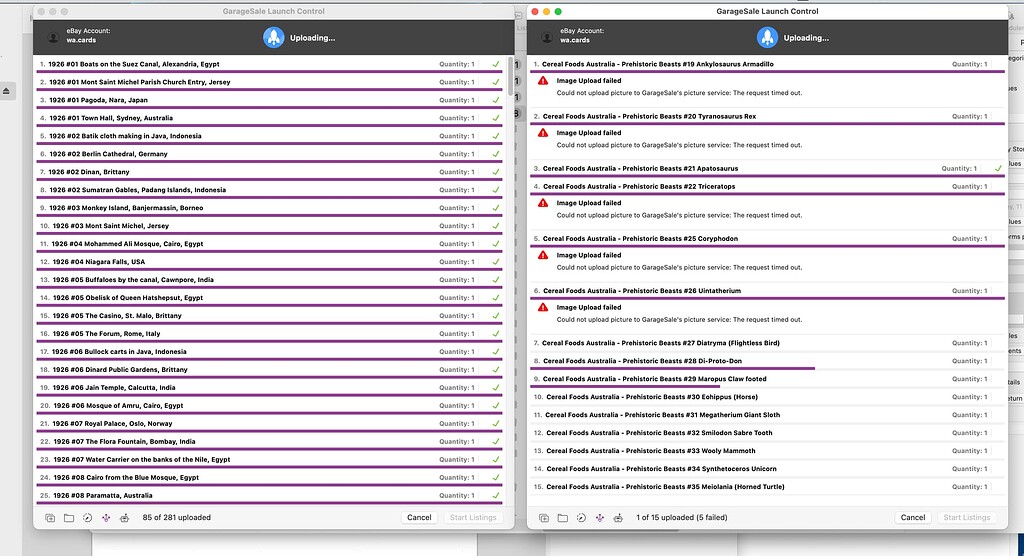Cancel the 15-listing upload in the right window
Image resolution: width=1024 pixels, height=556 pixels.
[x=913, y=518]
